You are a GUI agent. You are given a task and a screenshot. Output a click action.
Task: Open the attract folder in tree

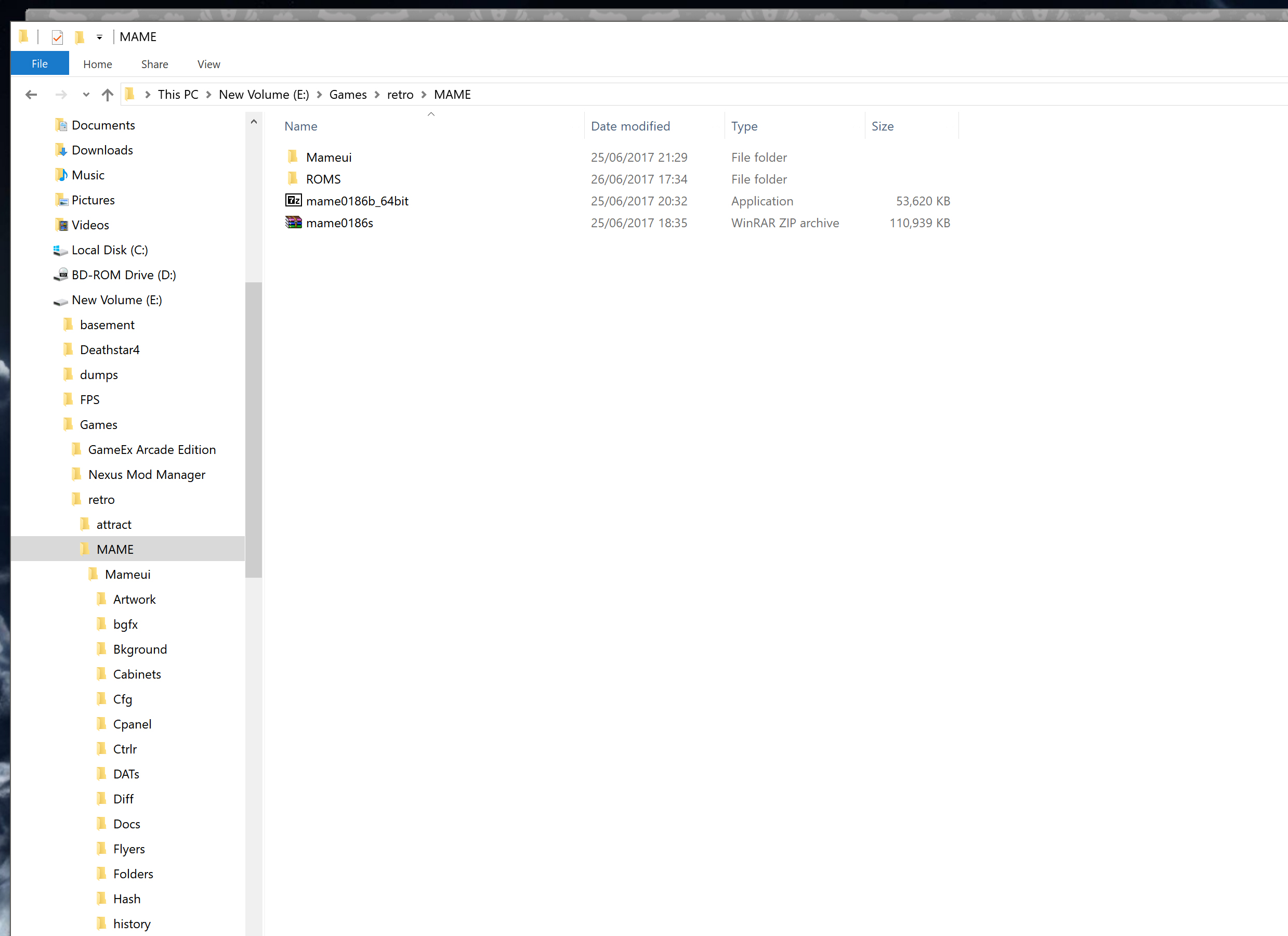point(114,525)
